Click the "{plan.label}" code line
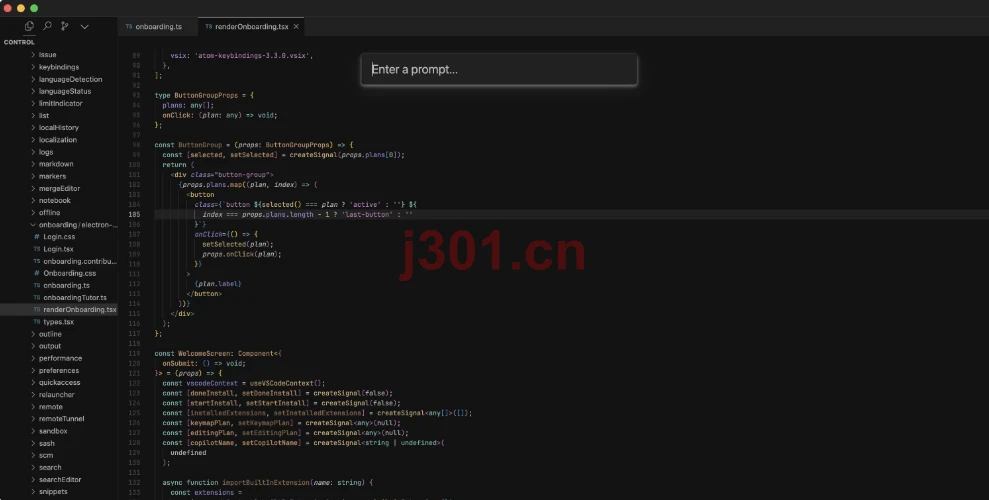This screenshot has height=500, width=989. 218,284
